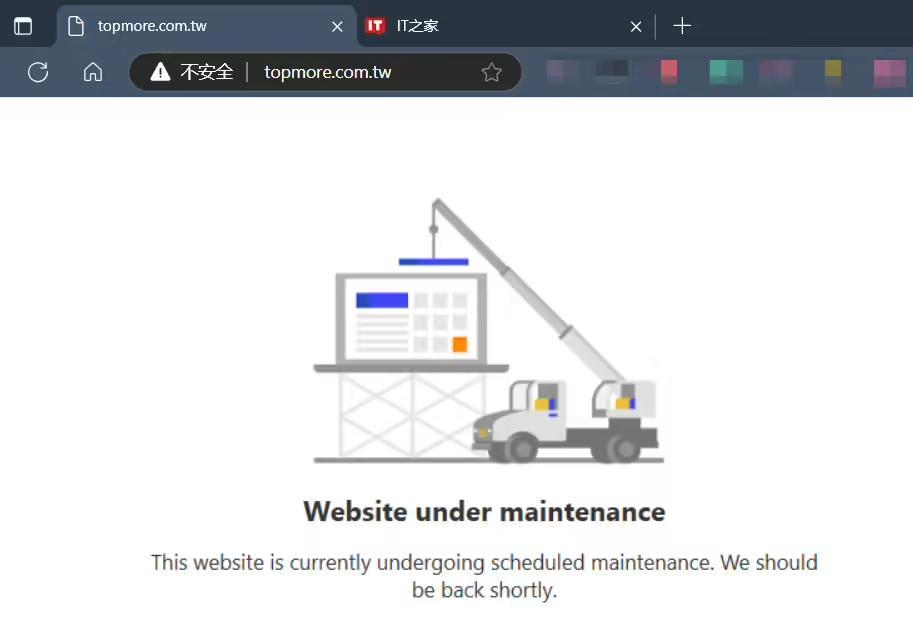Click the Website under maintenance heading
The image size is (913, 629).
click(x=484, y=512)
